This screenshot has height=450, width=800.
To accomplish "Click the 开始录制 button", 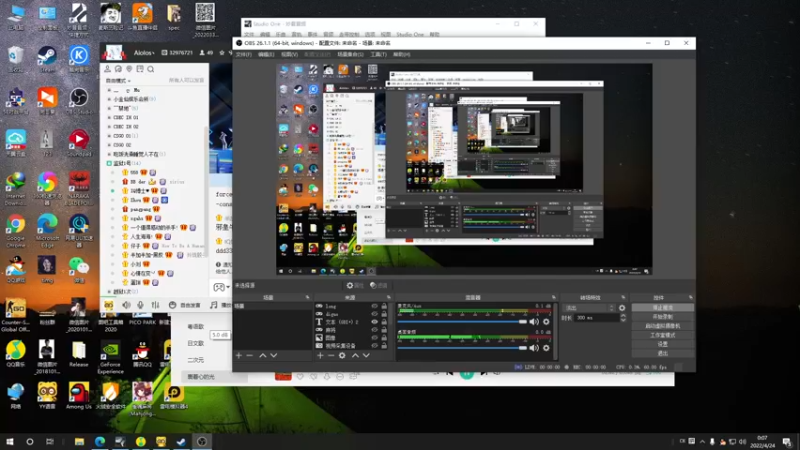I will pyautogui.click(x=662, y=317).
